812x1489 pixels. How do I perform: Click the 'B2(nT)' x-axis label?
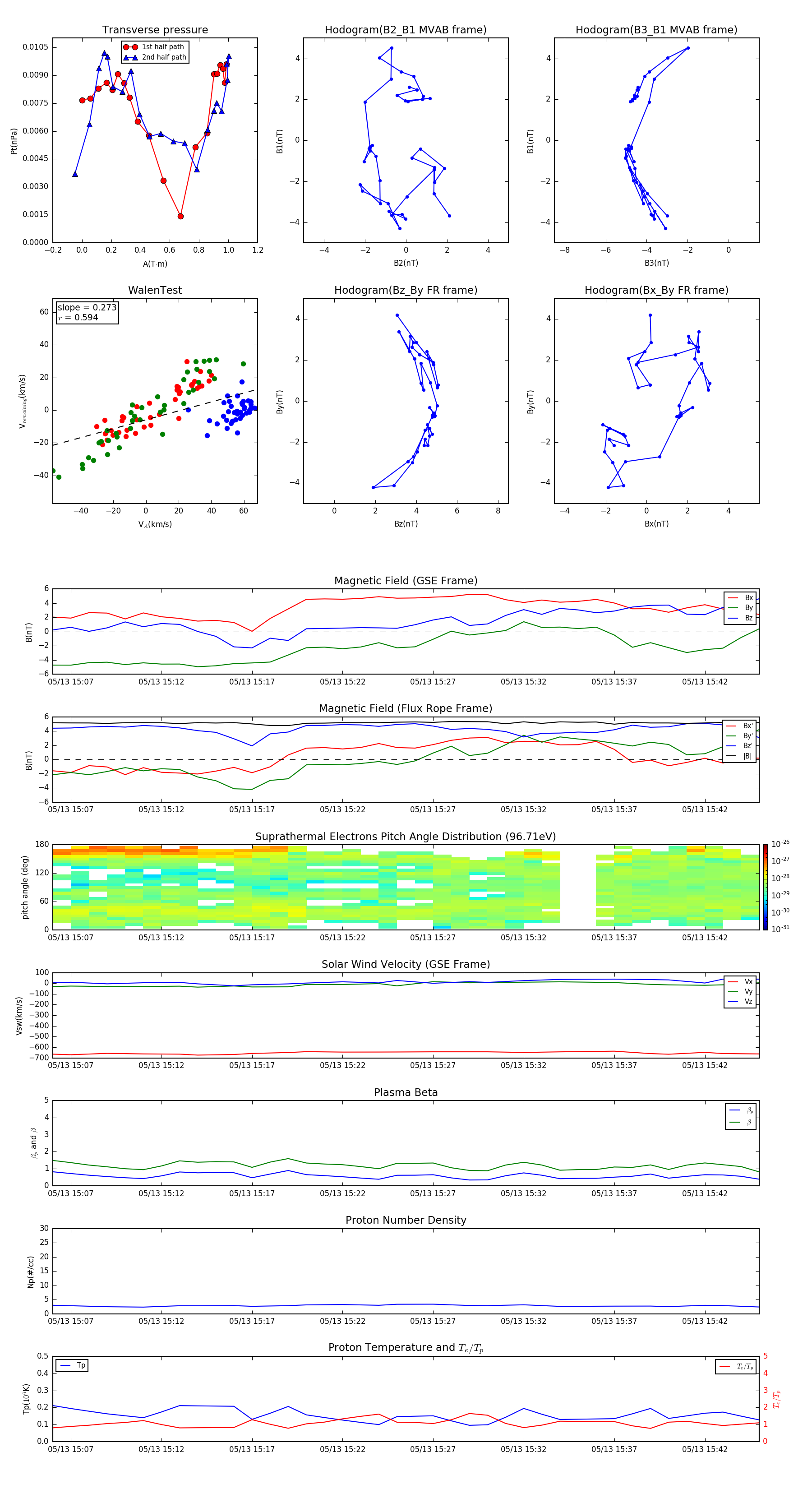click(406, 263)
